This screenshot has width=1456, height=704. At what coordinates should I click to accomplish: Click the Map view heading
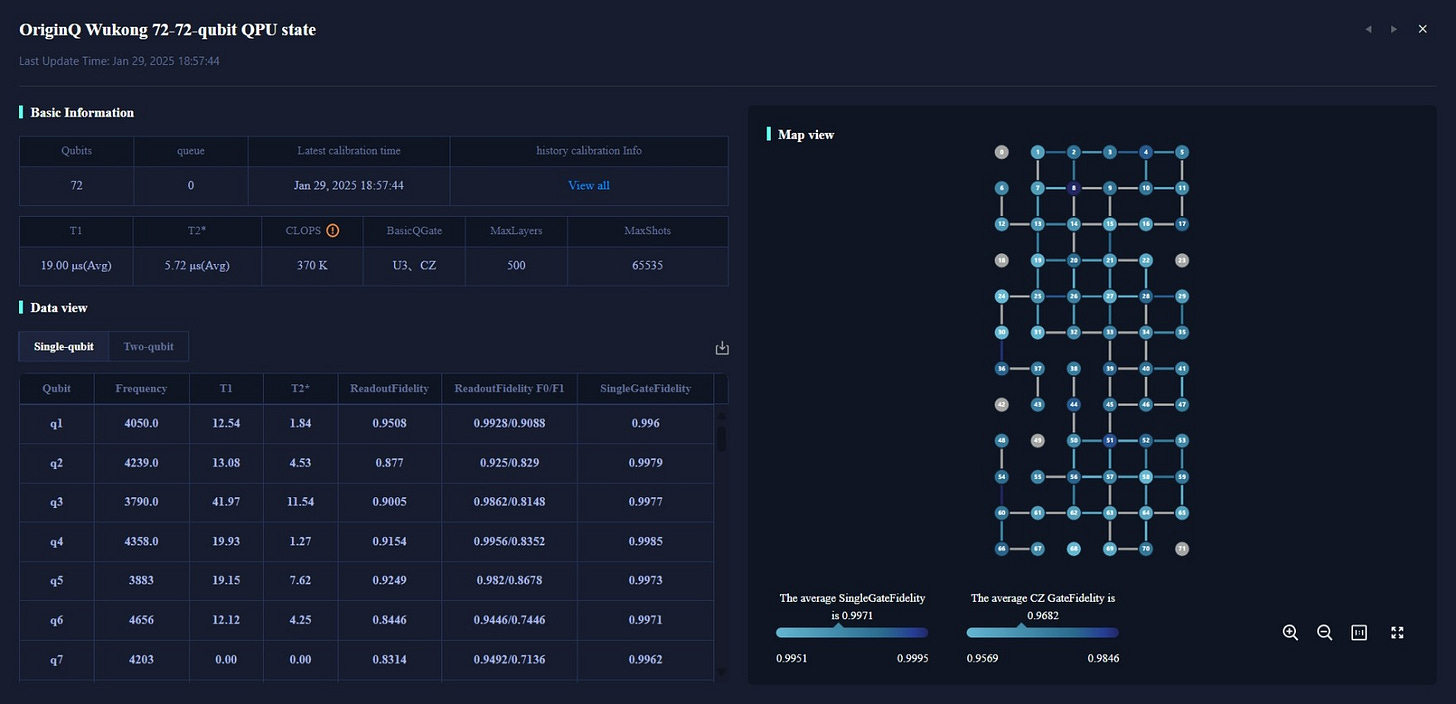click(806, 134)
